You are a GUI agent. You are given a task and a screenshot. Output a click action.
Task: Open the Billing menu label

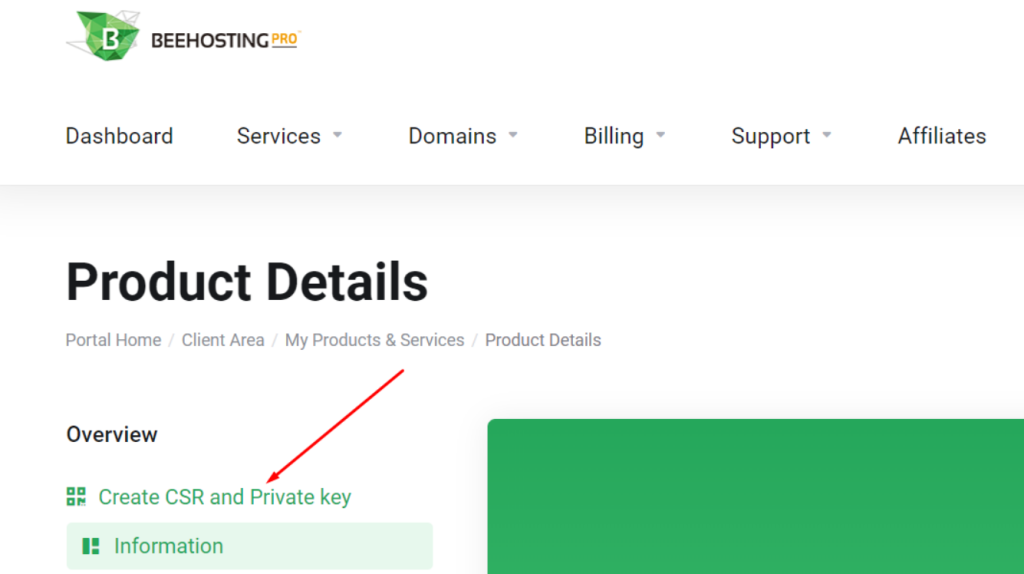tap(613, 136)
